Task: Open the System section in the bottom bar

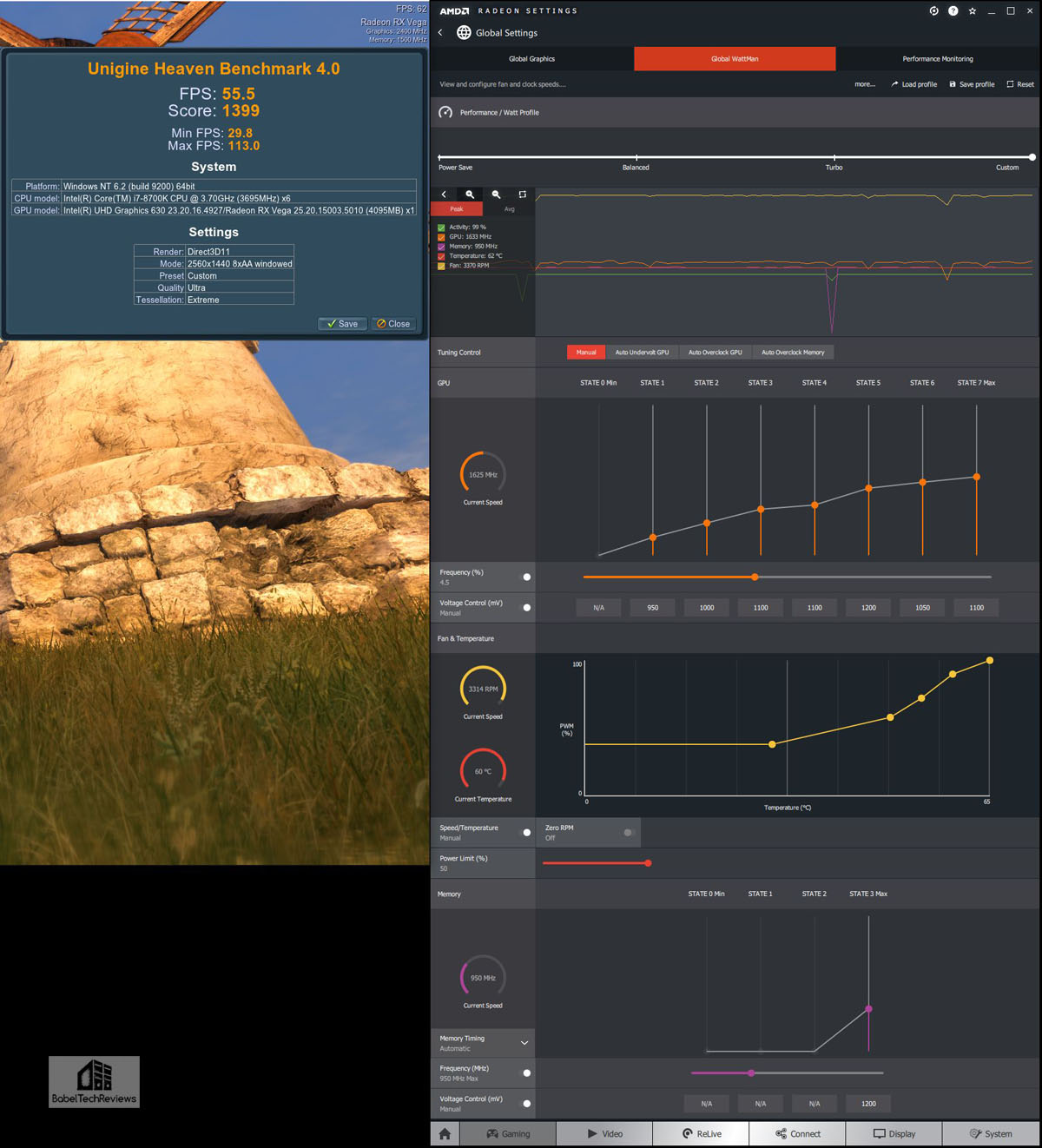Action: [x=991, y=1133]
